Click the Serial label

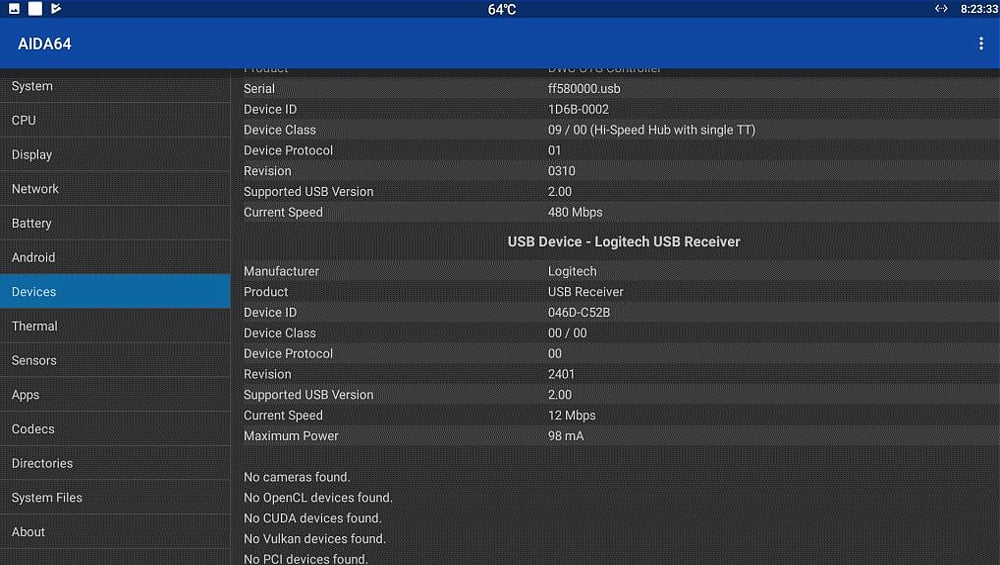pyautogui.click(x=259, y=89)
